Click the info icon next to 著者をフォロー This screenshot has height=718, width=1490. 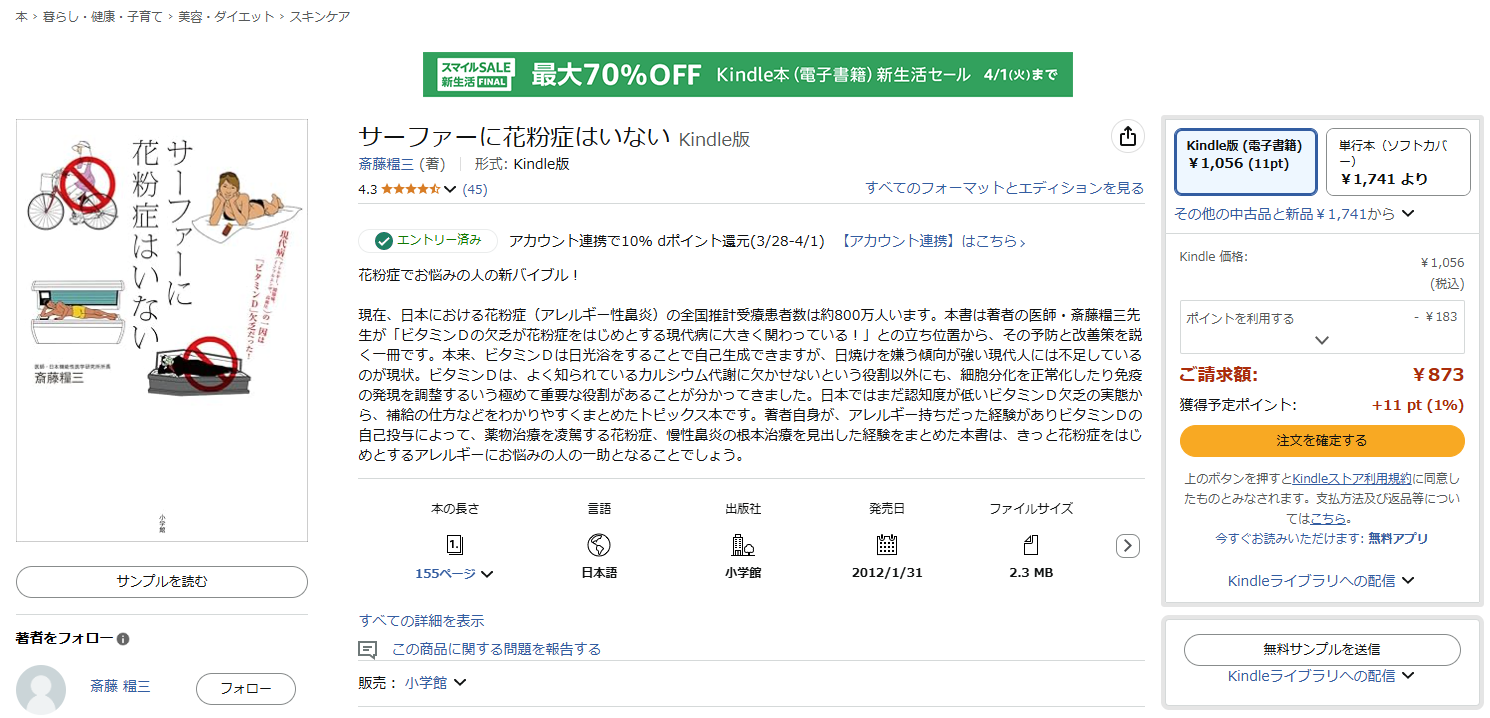coord(123,639)
